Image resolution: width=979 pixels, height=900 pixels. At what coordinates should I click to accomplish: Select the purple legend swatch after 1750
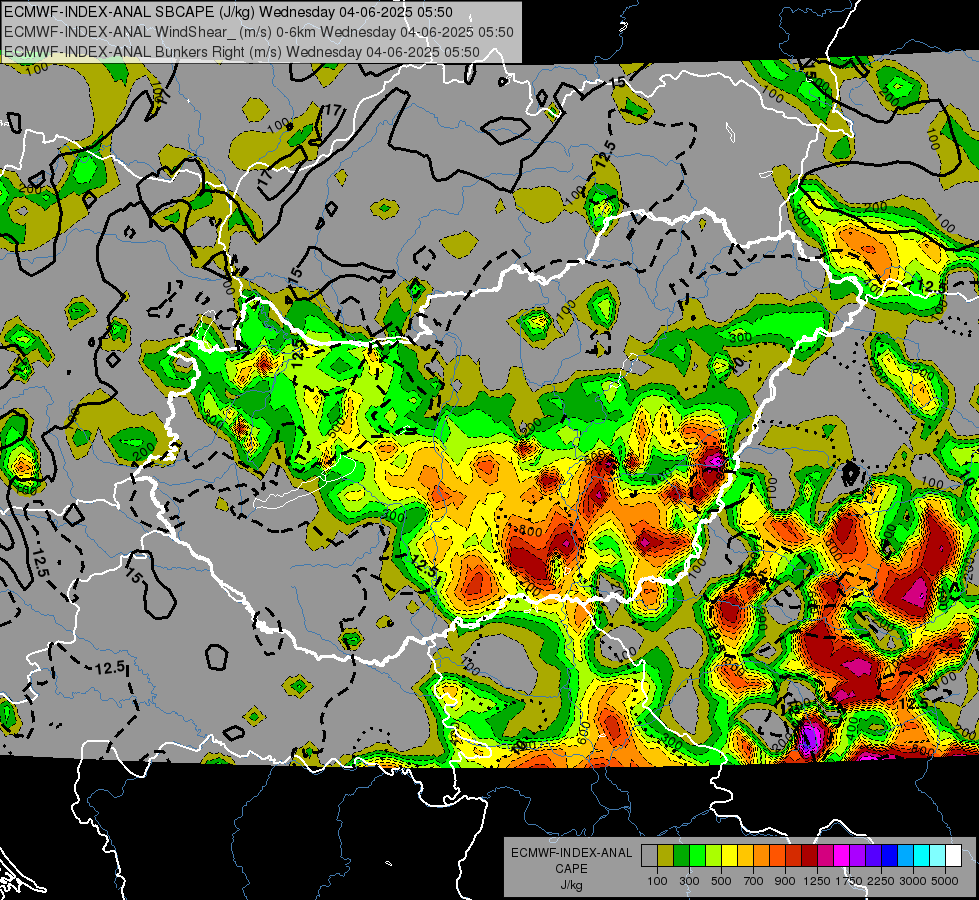(858, 856)
